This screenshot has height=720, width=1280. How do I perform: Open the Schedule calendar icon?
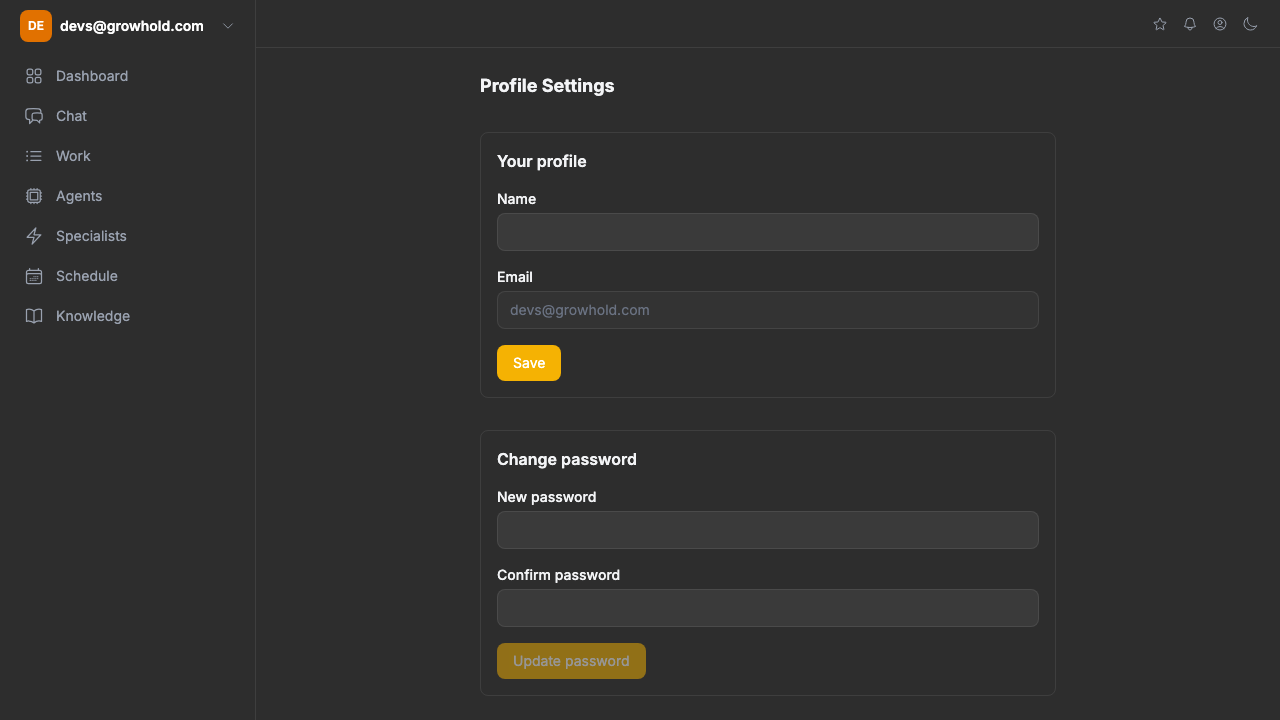click(x=34, y=276)
